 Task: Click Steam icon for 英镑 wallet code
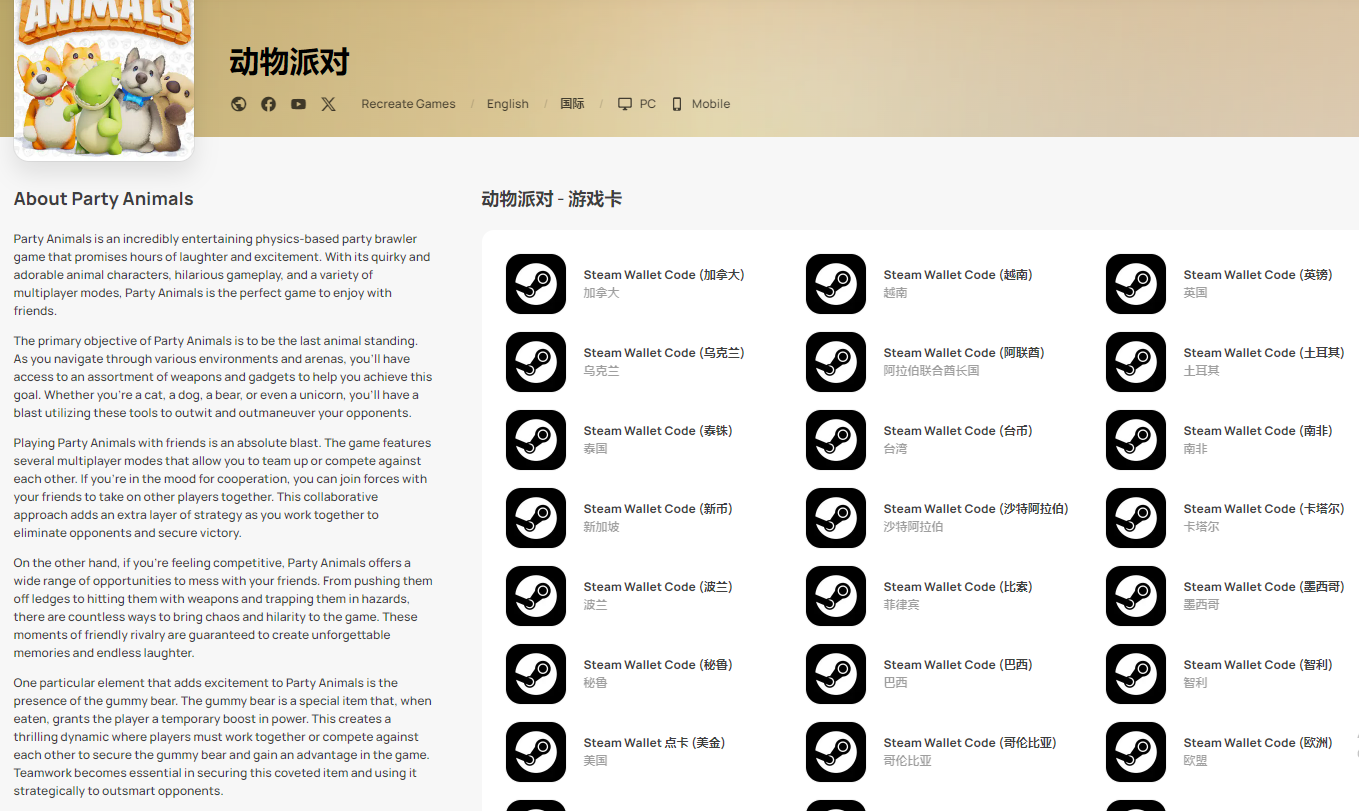1136,284
